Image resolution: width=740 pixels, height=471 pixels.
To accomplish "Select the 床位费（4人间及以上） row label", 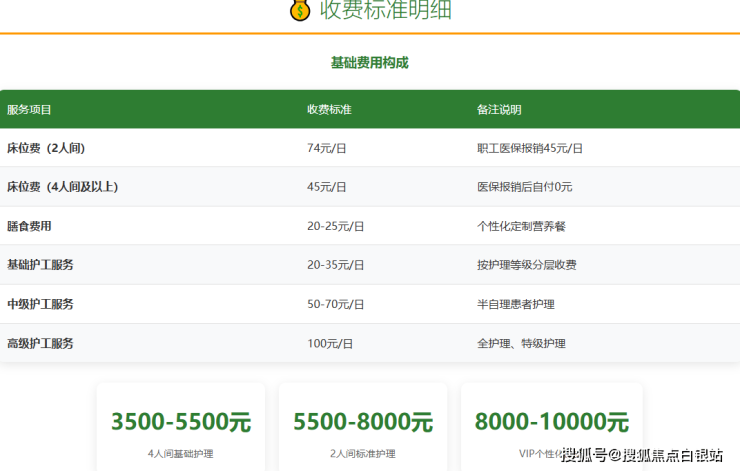I will coord(62,187).
